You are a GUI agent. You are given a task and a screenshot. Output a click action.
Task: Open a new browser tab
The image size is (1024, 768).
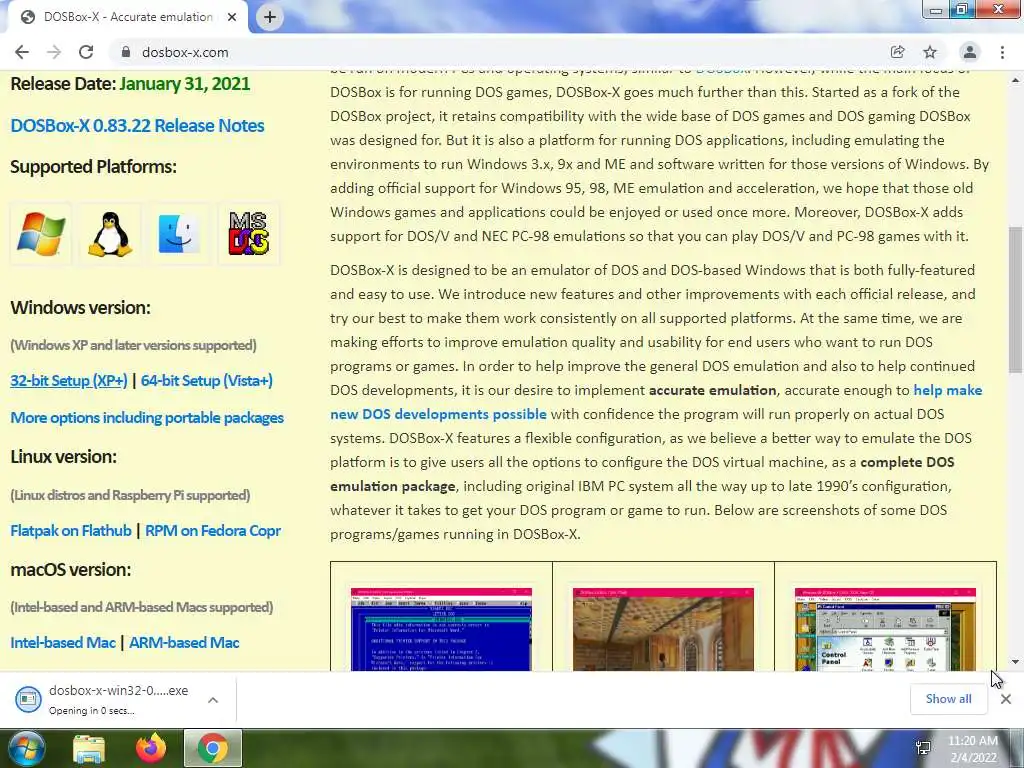click(x=270, y=17)
